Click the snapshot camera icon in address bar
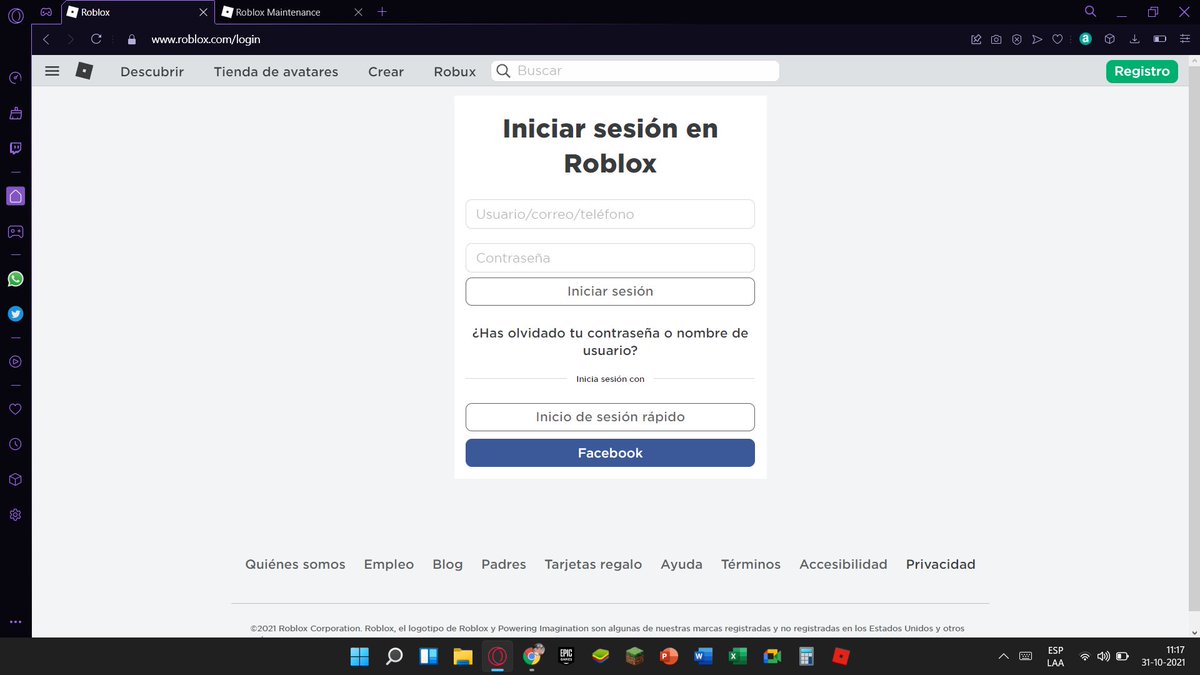 pos(996,40)
